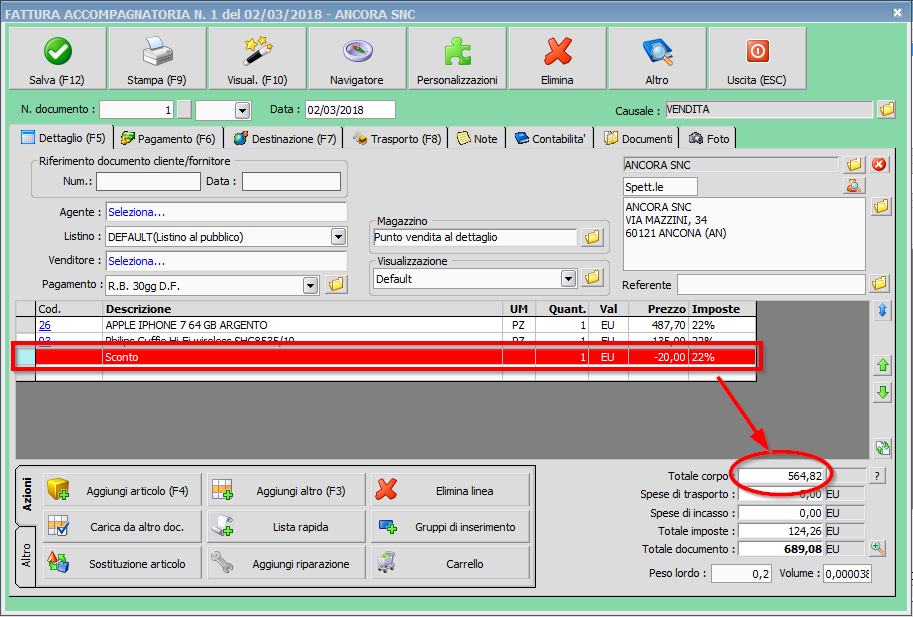
Task: Switch to Contabilita' tab
Action: point(550,139)
